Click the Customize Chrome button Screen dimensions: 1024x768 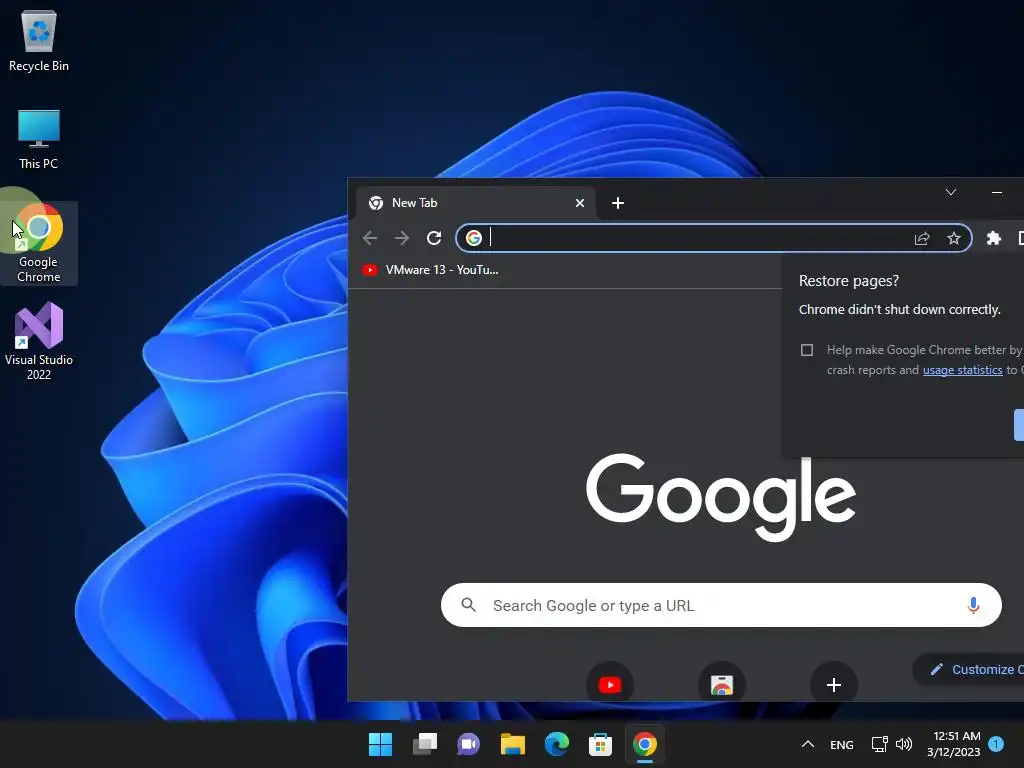969,669
